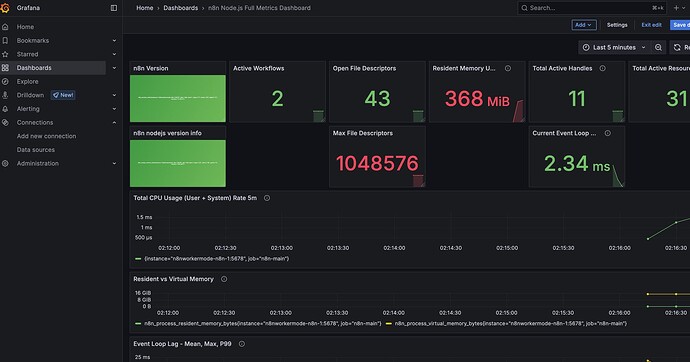Open the Add dropdown button

pyautogui.click(x=584, y=25)
